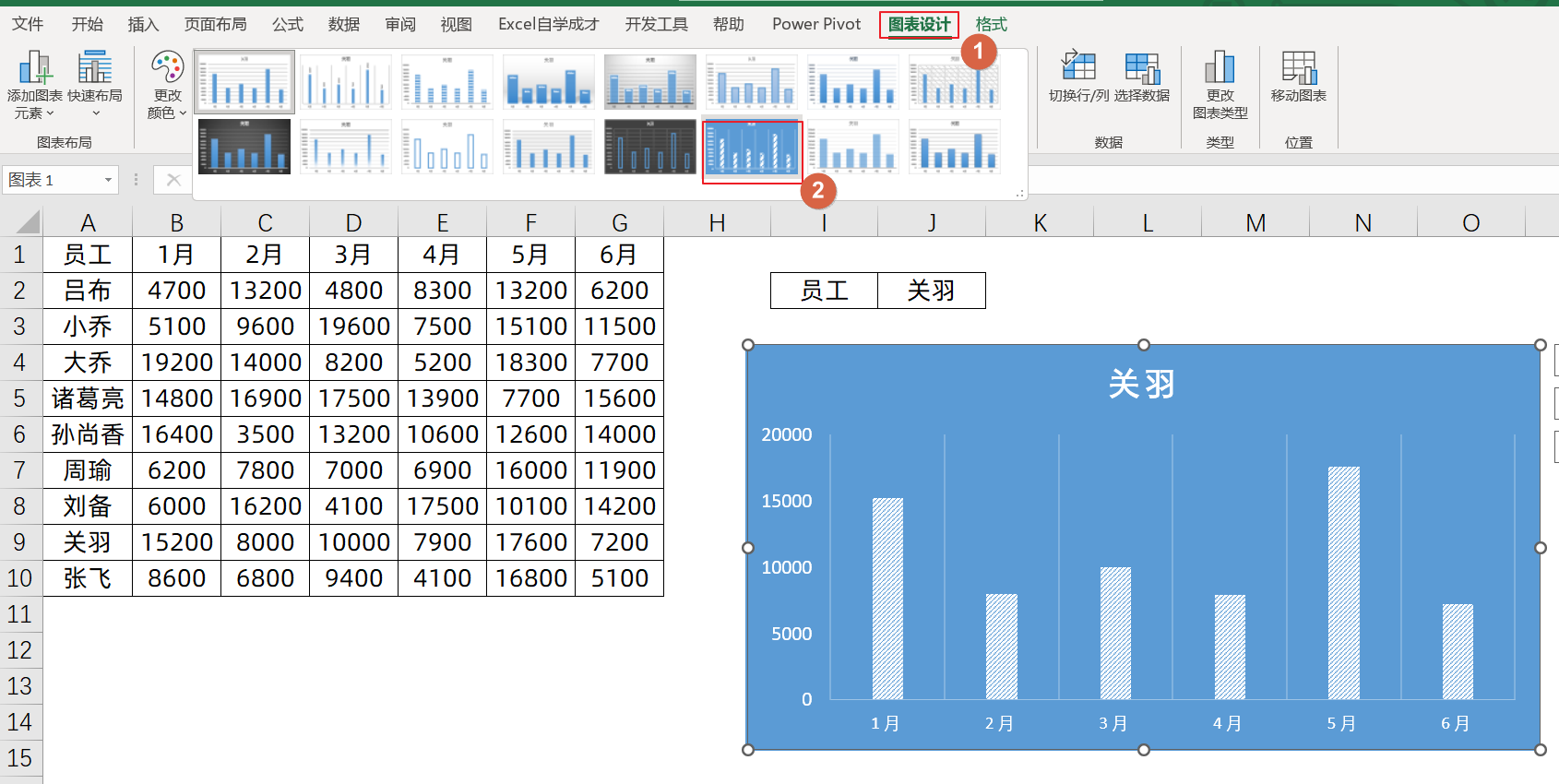
Task: Click cell B4 value 19200
Action: [x=176, y=362]
